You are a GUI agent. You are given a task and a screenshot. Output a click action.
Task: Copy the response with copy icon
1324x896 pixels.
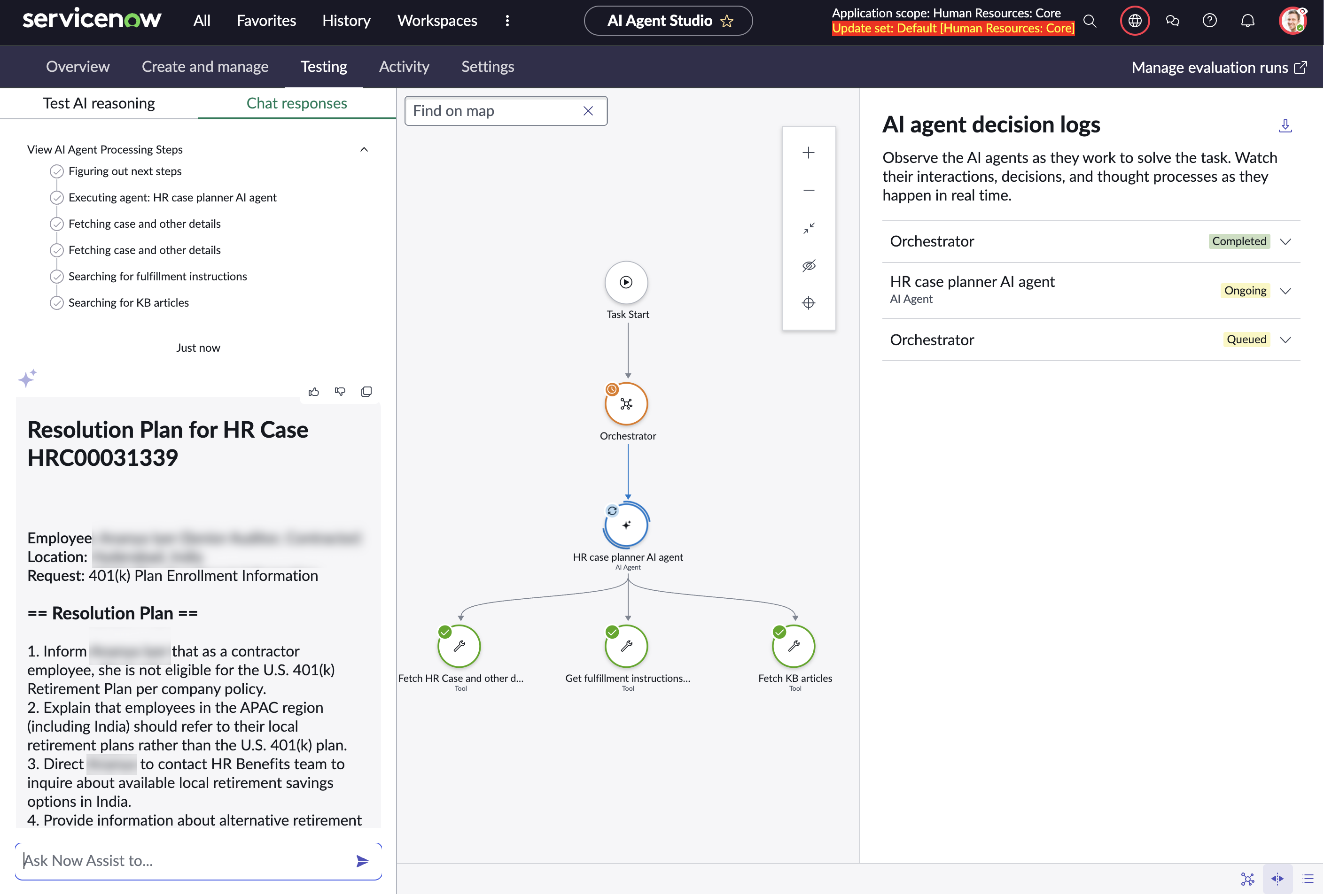click(x=366, y=392)
